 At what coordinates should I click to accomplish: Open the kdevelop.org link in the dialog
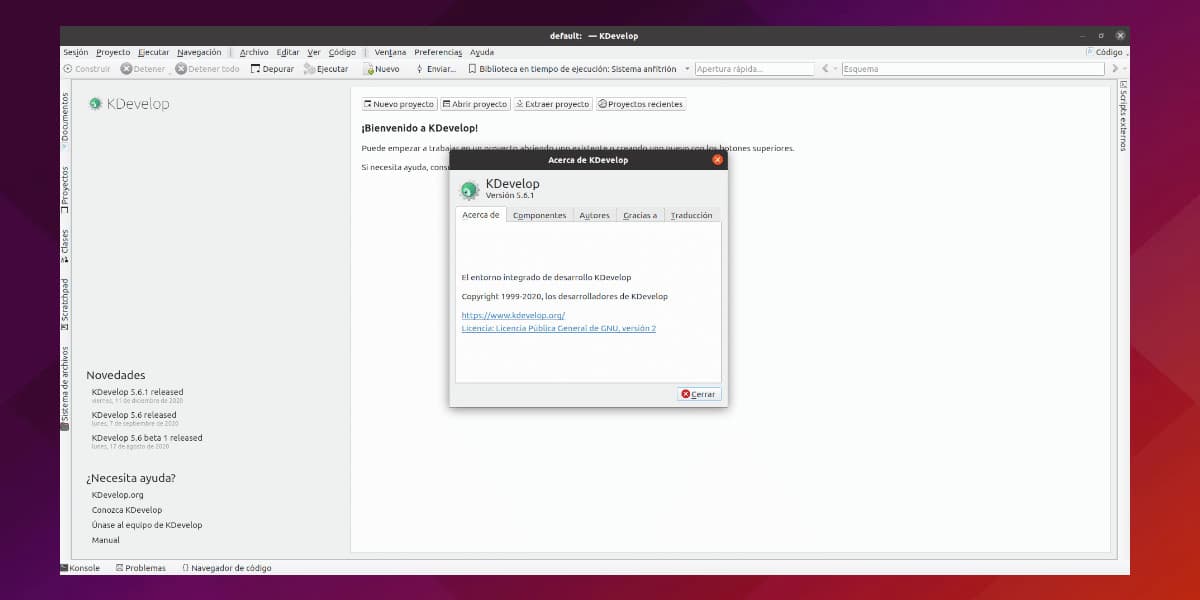(513, 315)
